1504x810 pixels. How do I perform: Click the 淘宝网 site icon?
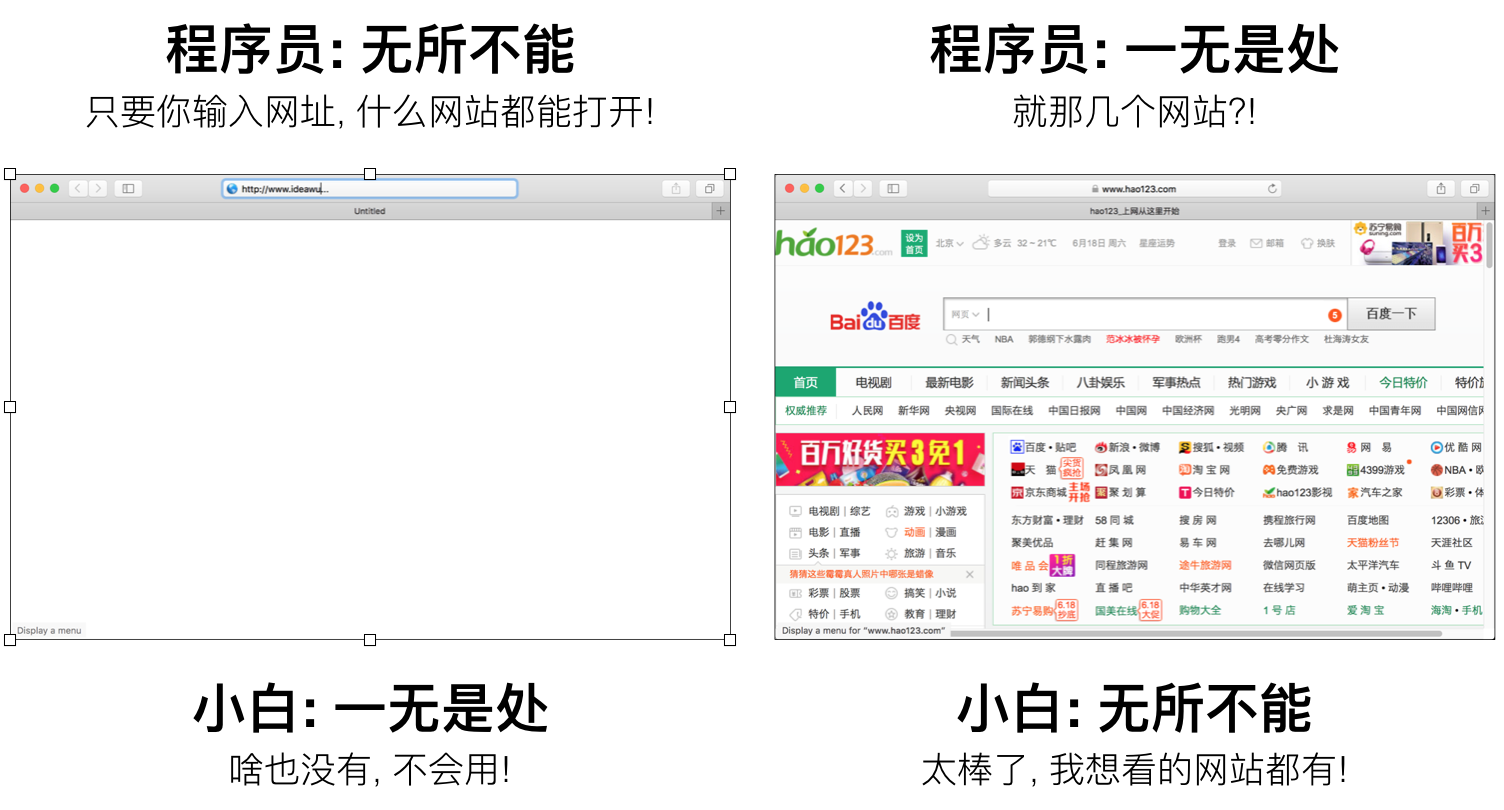[1185, 469]
